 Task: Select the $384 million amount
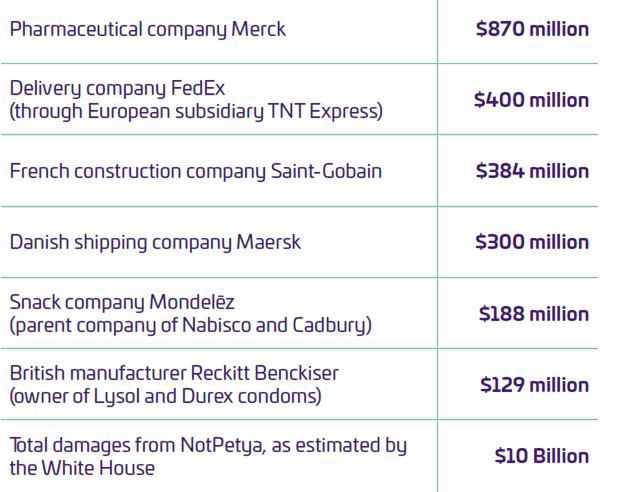point(532,171)
